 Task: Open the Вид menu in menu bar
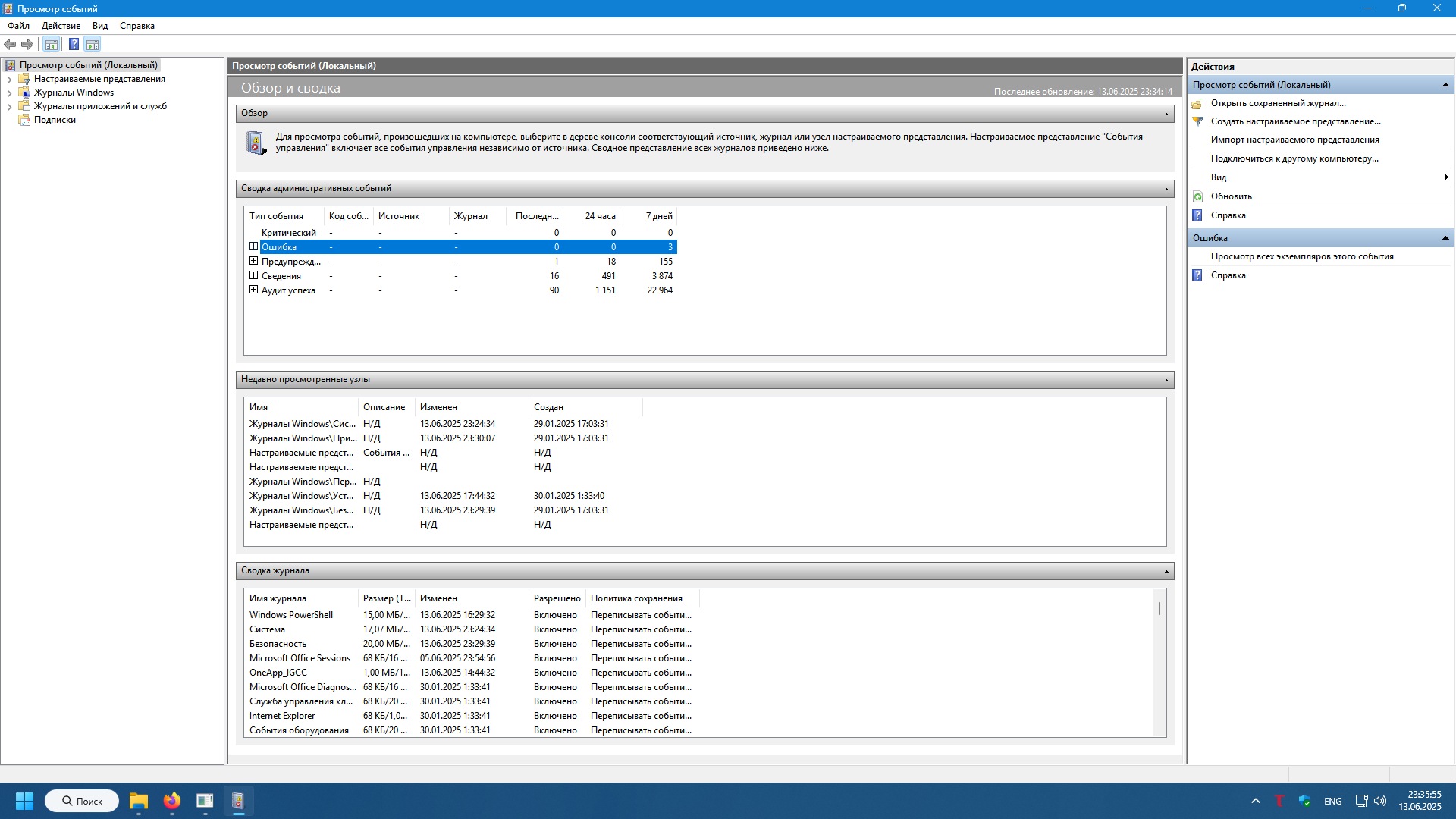(x=100, y=26)
